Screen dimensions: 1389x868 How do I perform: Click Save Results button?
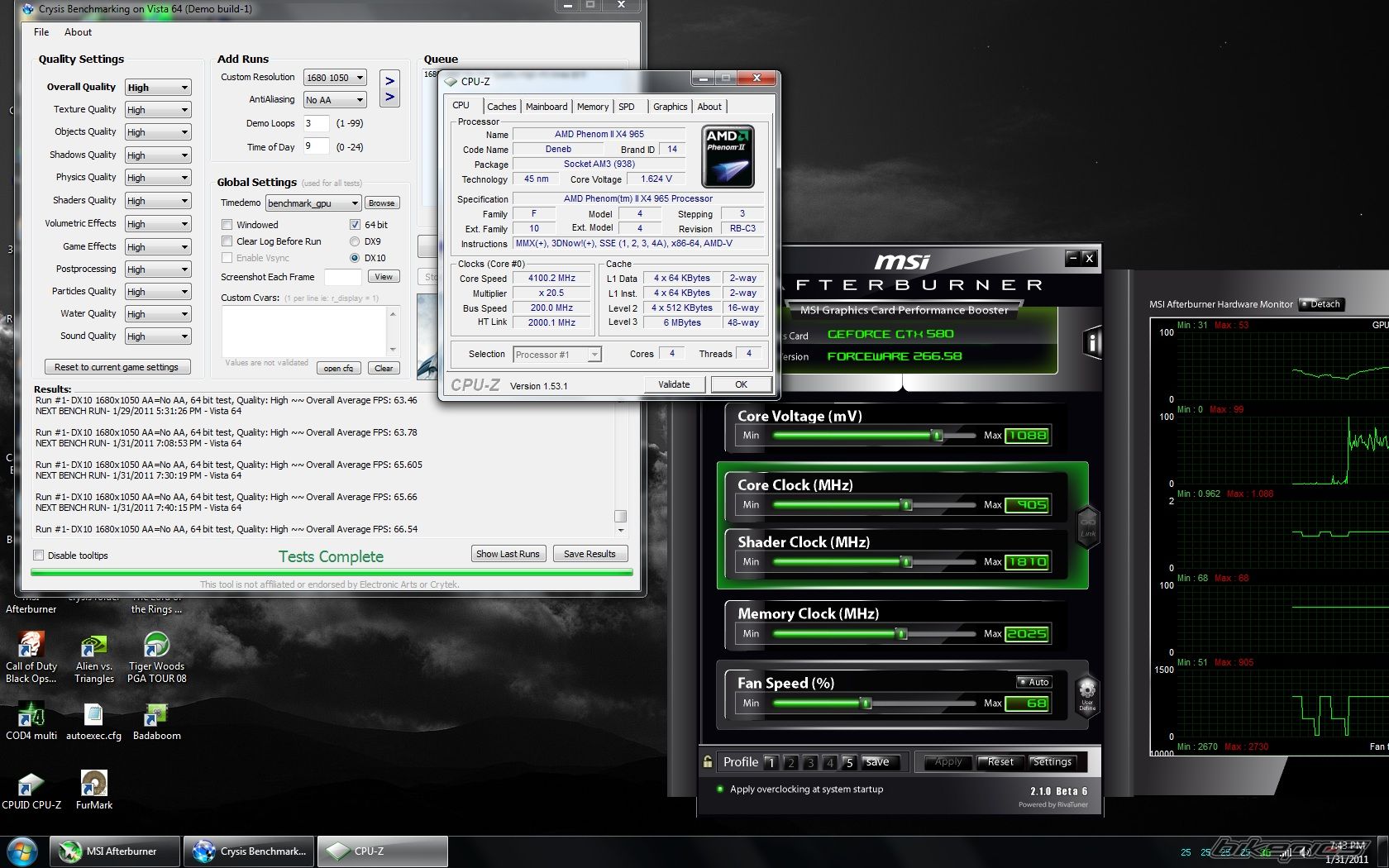tap(589, 554)
